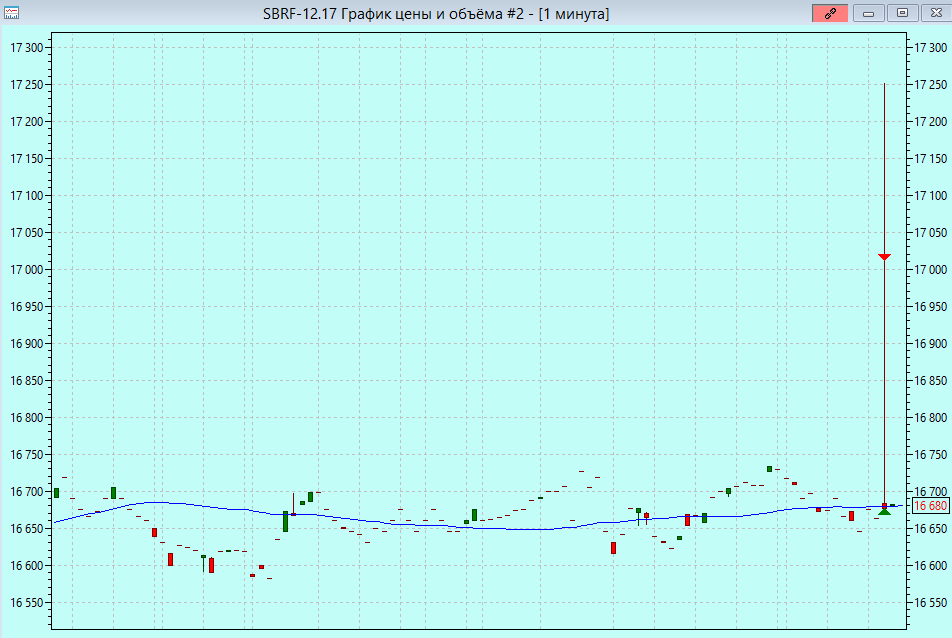This screenshot has height=638, width=952.
Task: Click the current price label 16 680
Action: tap(930, 506)
